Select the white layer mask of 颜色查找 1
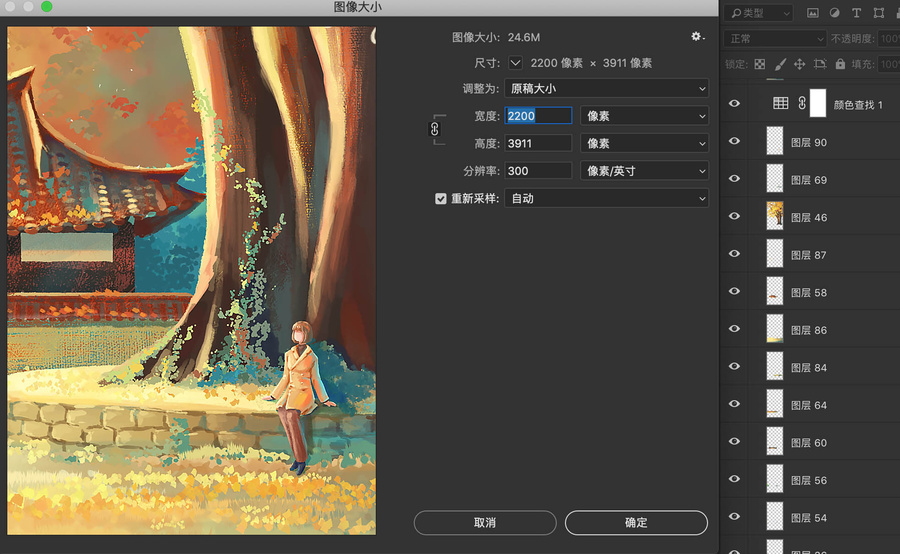This screenshot has height=554, width=900. 818,103
